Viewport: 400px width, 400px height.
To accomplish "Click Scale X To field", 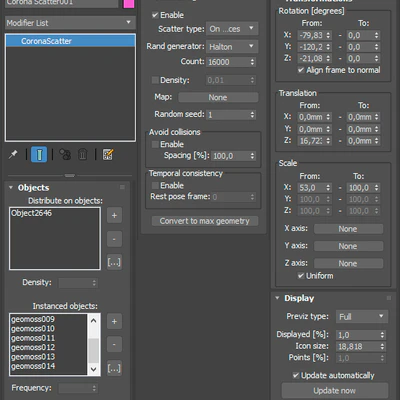I will 360,188.
